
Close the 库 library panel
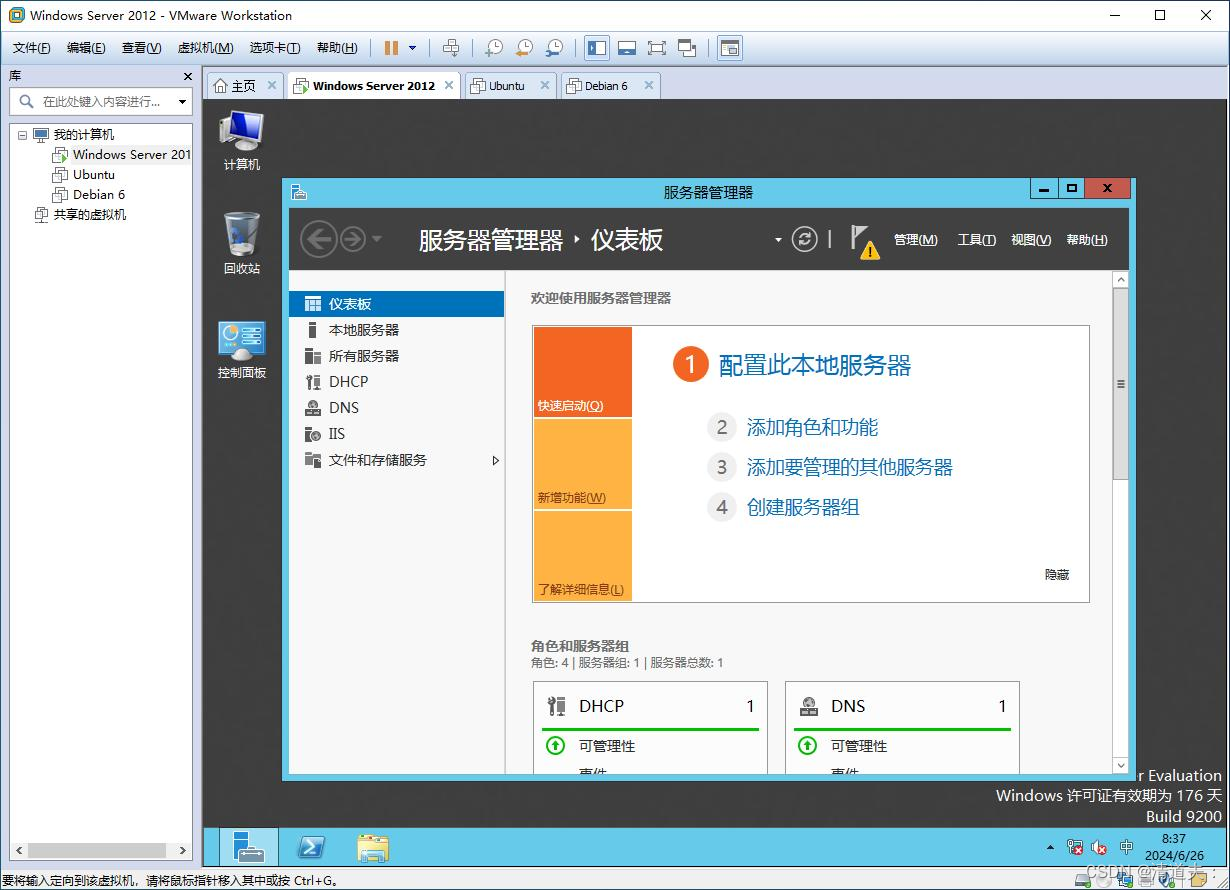pos(187,76)
